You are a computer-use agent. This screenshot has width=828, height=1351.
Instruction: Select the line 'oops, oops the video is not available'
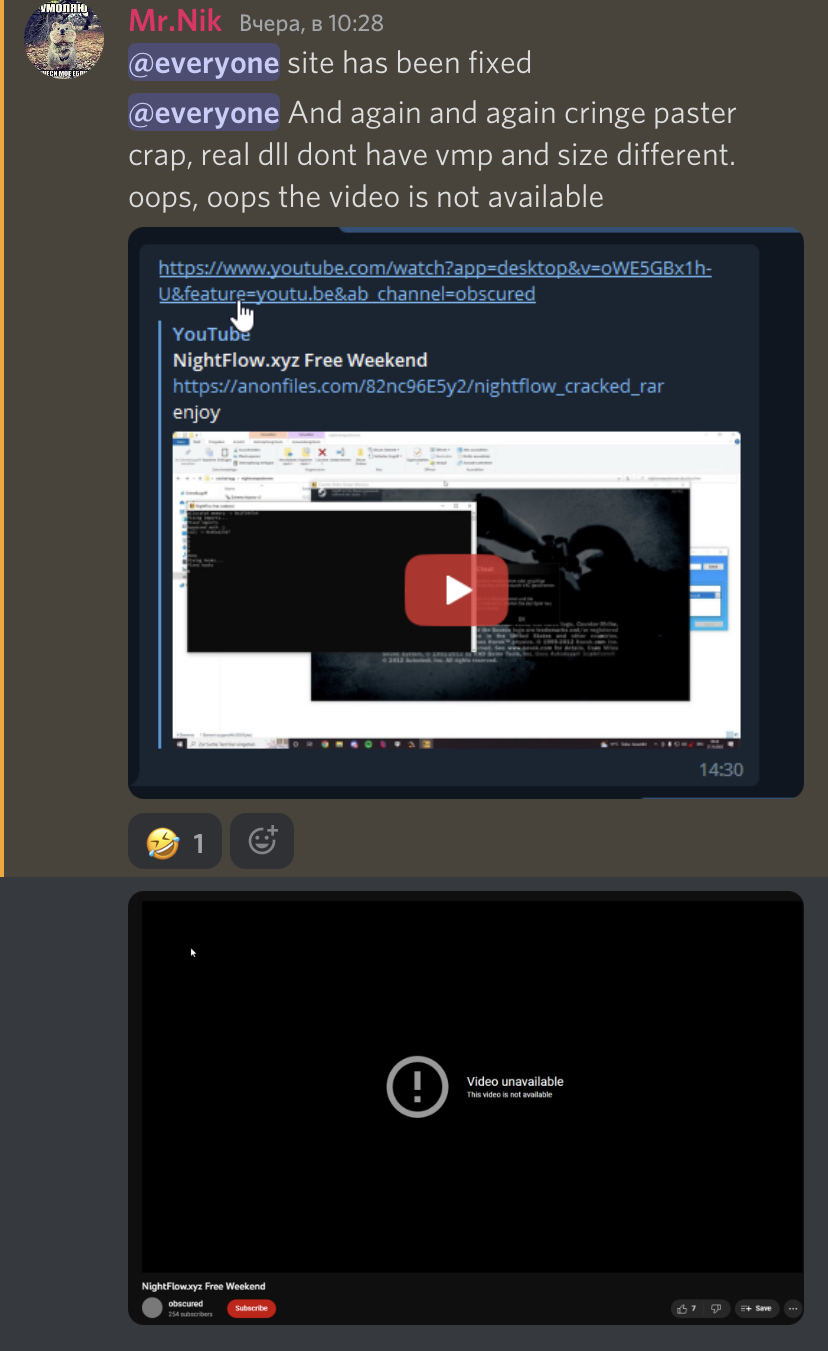tap(366, 196)
